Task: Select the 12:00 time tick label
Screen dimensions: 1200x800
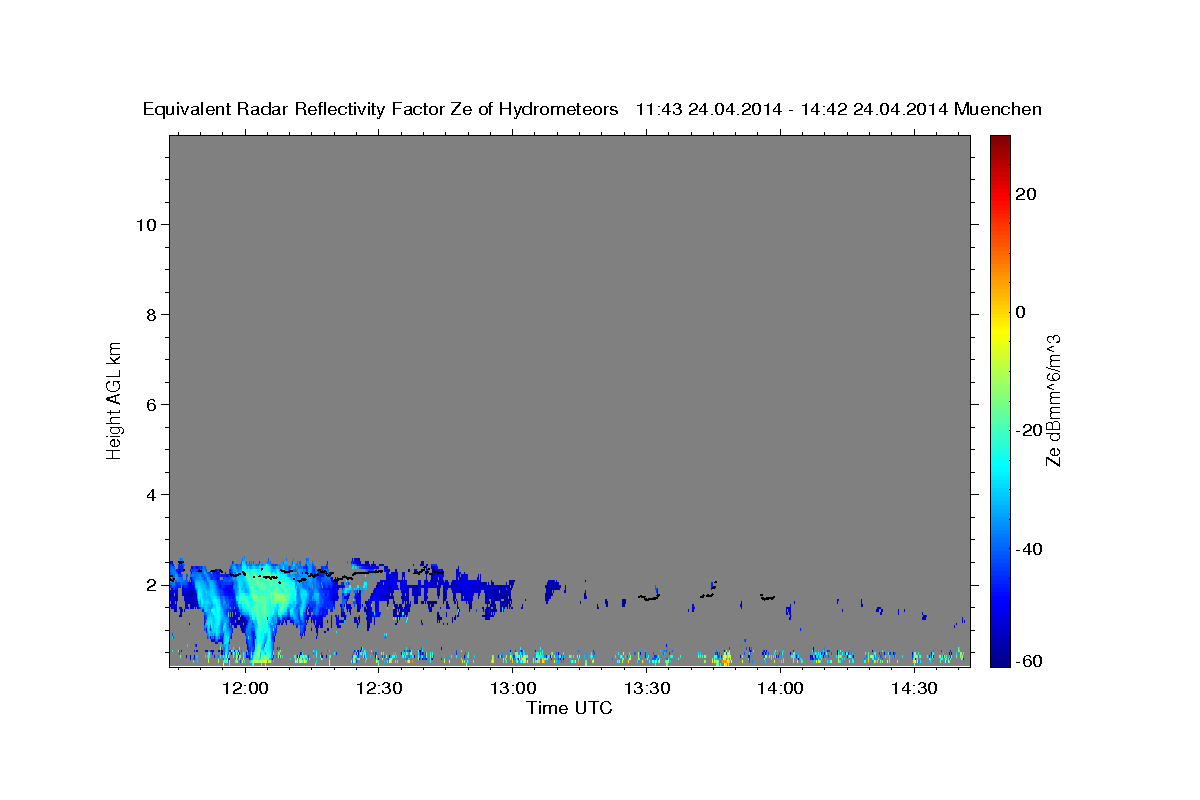Action: tap(244, 688)
